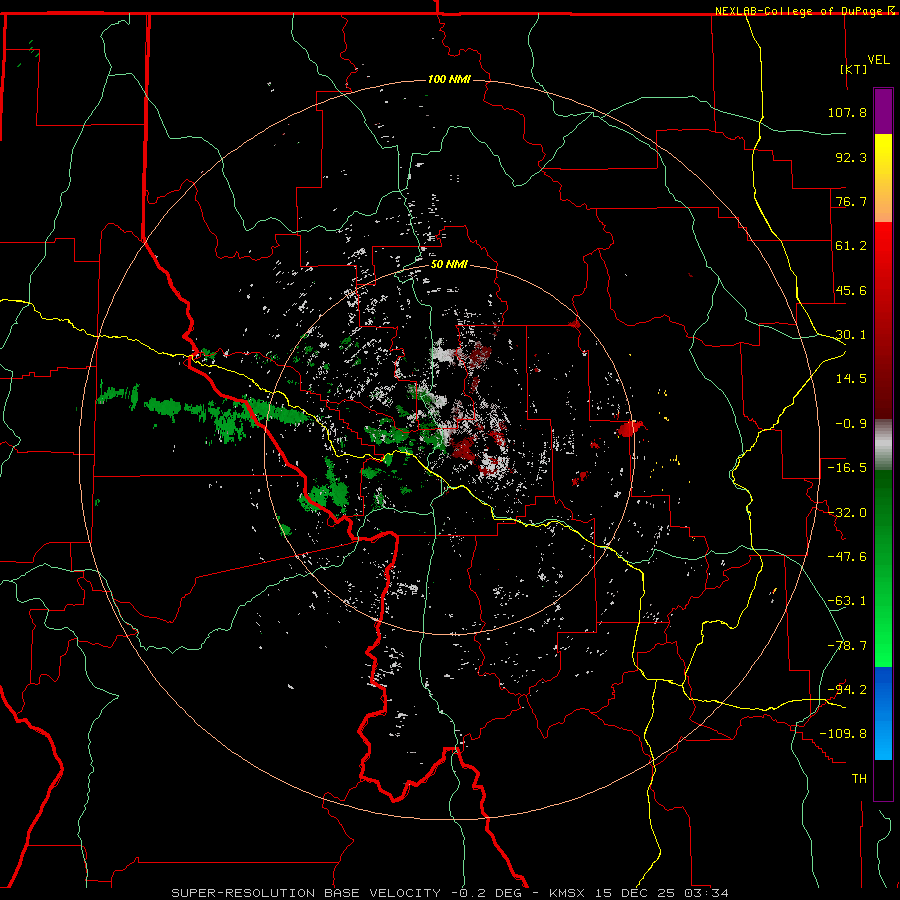Select the 45.6 legend value
Screen dimensions: 900x900
coord(851,290)
